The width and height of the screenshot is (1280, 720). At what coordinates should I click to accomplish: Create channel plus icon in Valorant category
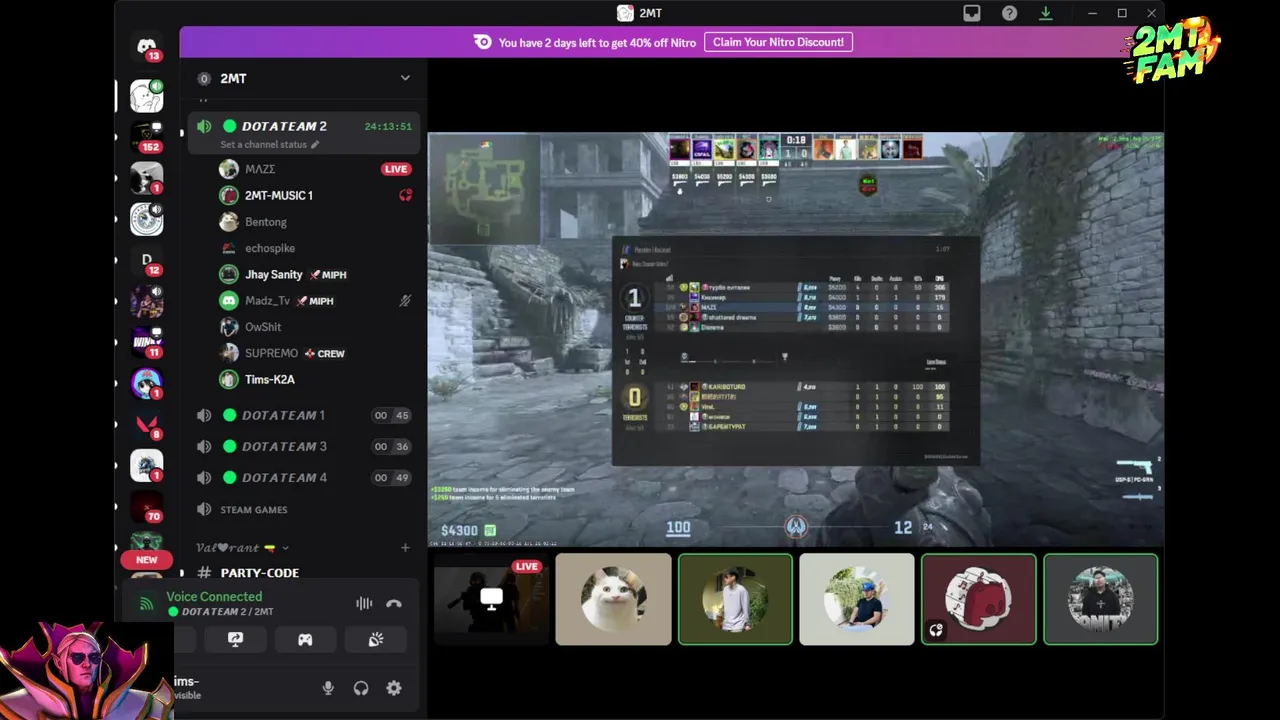tap(405, 547)
